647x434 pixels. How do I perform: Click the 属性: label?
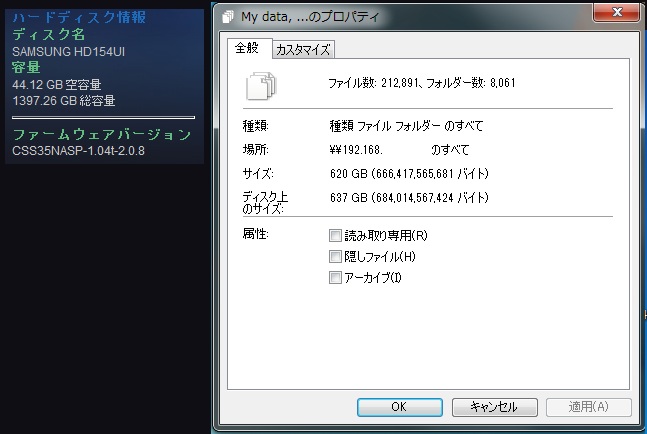(x=255, y=234)
